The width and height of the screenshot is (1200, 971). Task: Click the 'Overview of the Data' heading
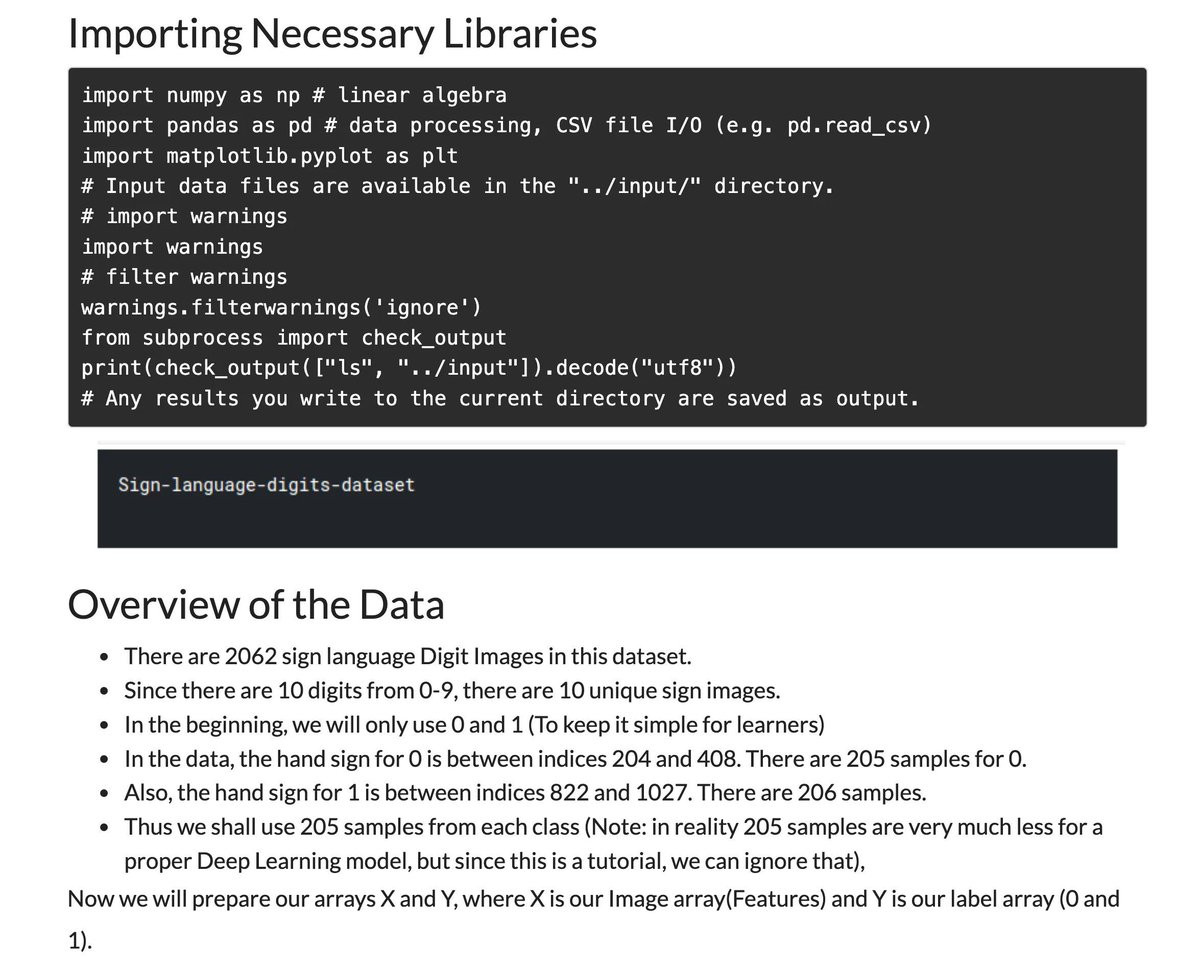coord(256,605)
